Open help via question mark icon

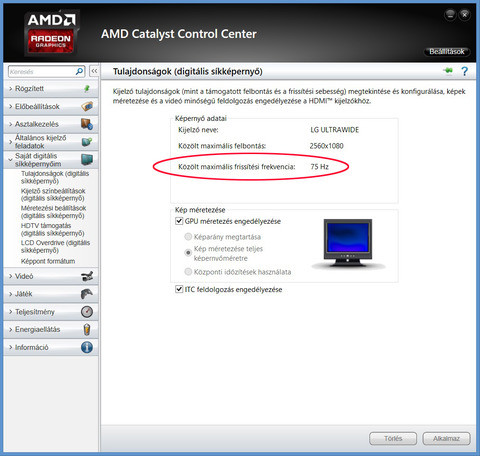point(464,71)
